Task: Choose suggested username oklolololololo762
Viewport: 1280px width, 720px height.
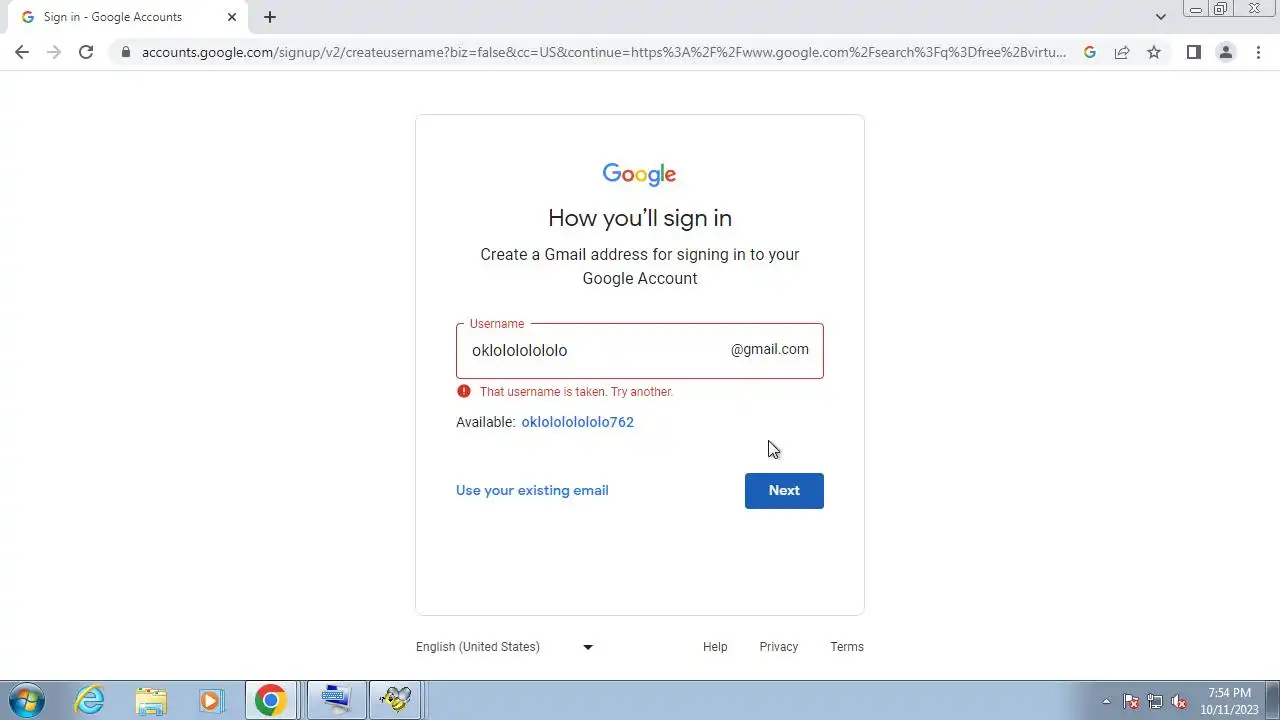Action: tap(578, 422)
